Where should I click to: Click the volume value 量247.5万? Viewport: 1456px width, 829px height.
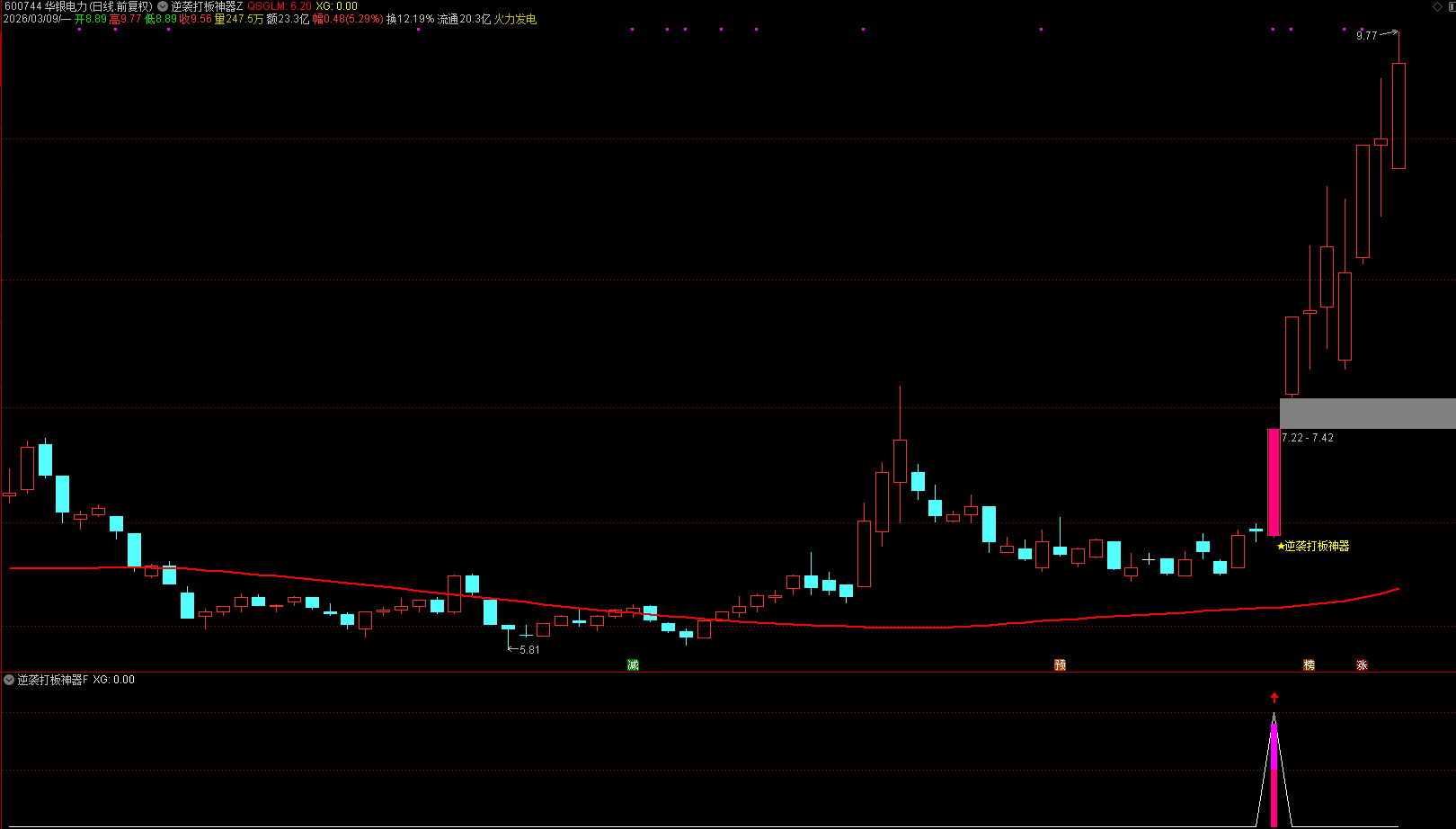click(x=239, y=19)
